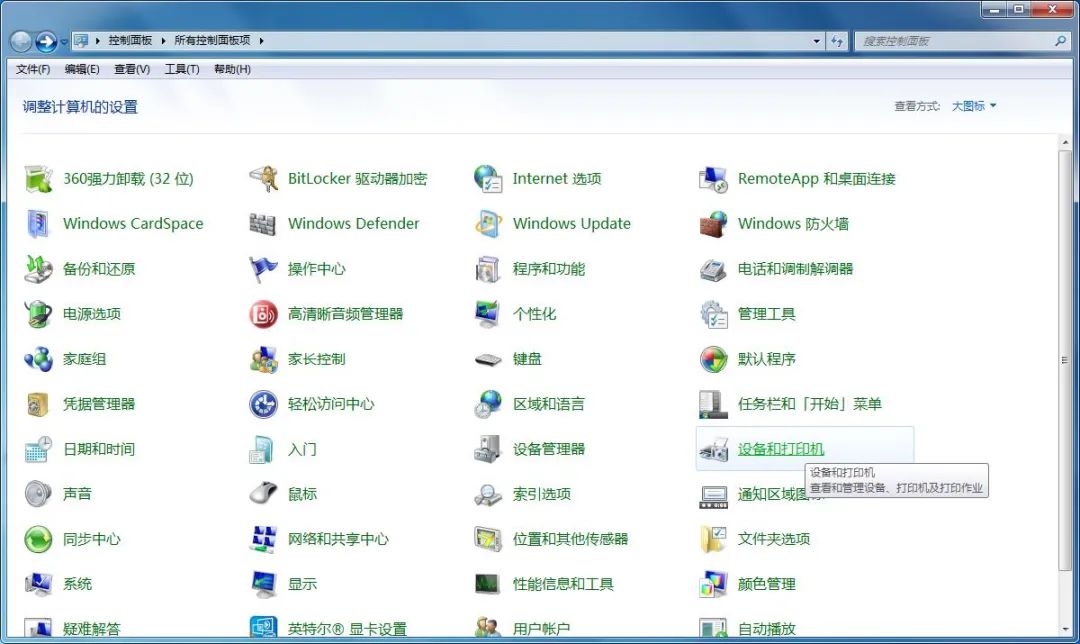The image size is (1080, 644).
Task: Open the Windows Defender wall icon
Action: pyautogui.click(x=263, y=224)
